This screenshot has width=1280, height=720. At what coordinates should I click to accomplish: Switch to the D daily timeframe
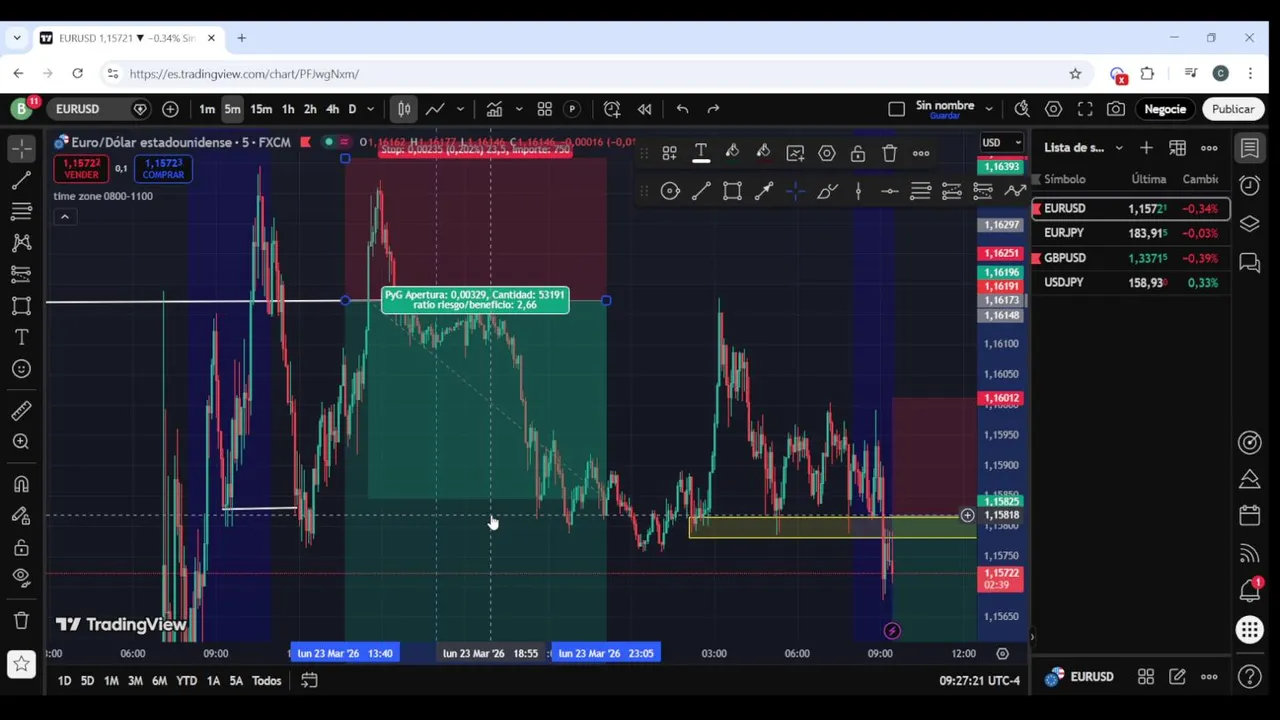pos(352,109)
